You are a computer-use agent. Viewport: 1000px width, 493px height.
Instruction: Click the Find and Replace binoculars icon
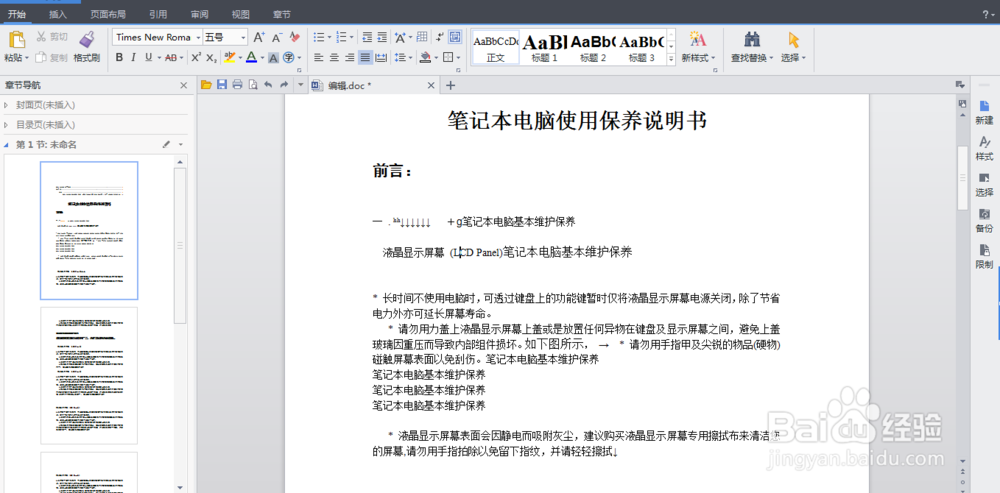pos(753,39)
